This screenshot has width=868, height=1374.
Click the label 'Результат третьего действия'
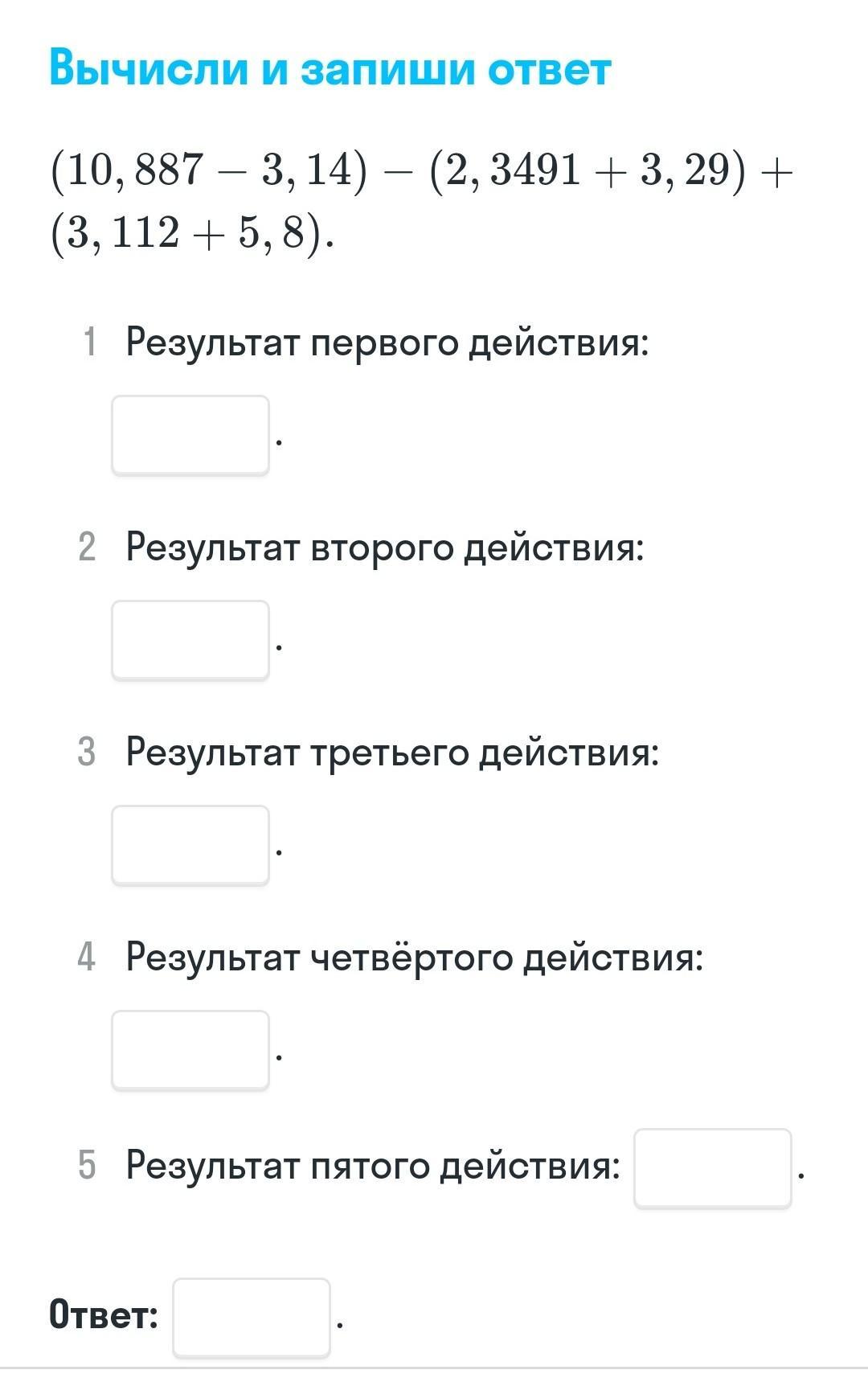pyautogui.click(x=392, y=753)
